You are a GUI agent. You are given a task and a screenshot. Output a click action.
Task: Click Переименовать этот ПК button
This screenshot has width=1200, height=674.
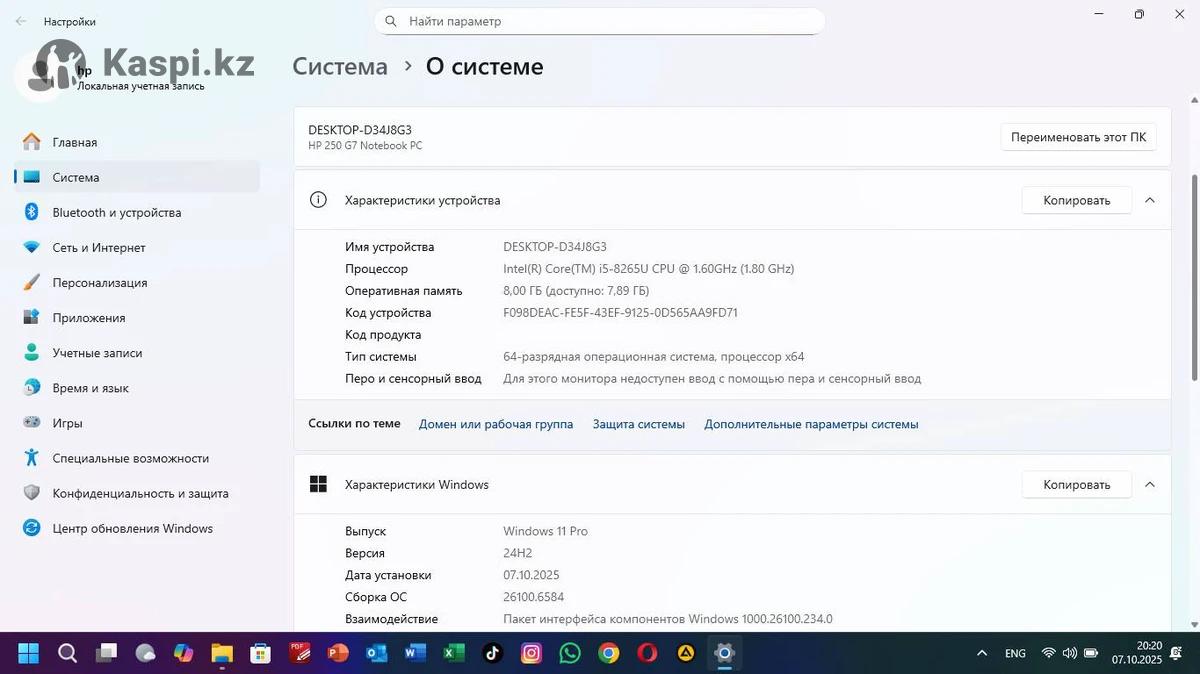coord(1078,137)
